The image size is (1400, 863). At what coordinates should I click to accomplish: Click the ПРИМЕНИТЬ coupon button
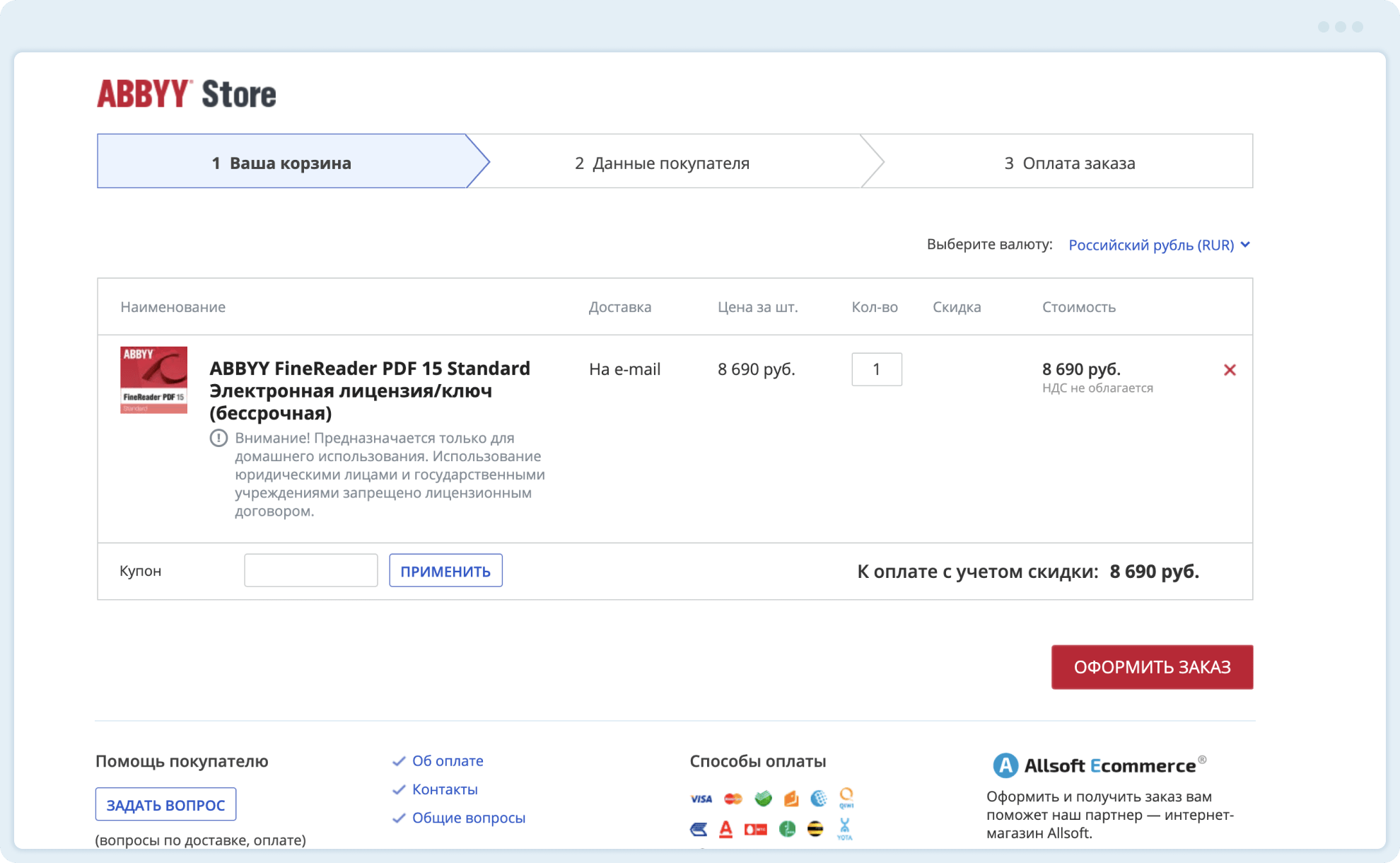point(445,571)
